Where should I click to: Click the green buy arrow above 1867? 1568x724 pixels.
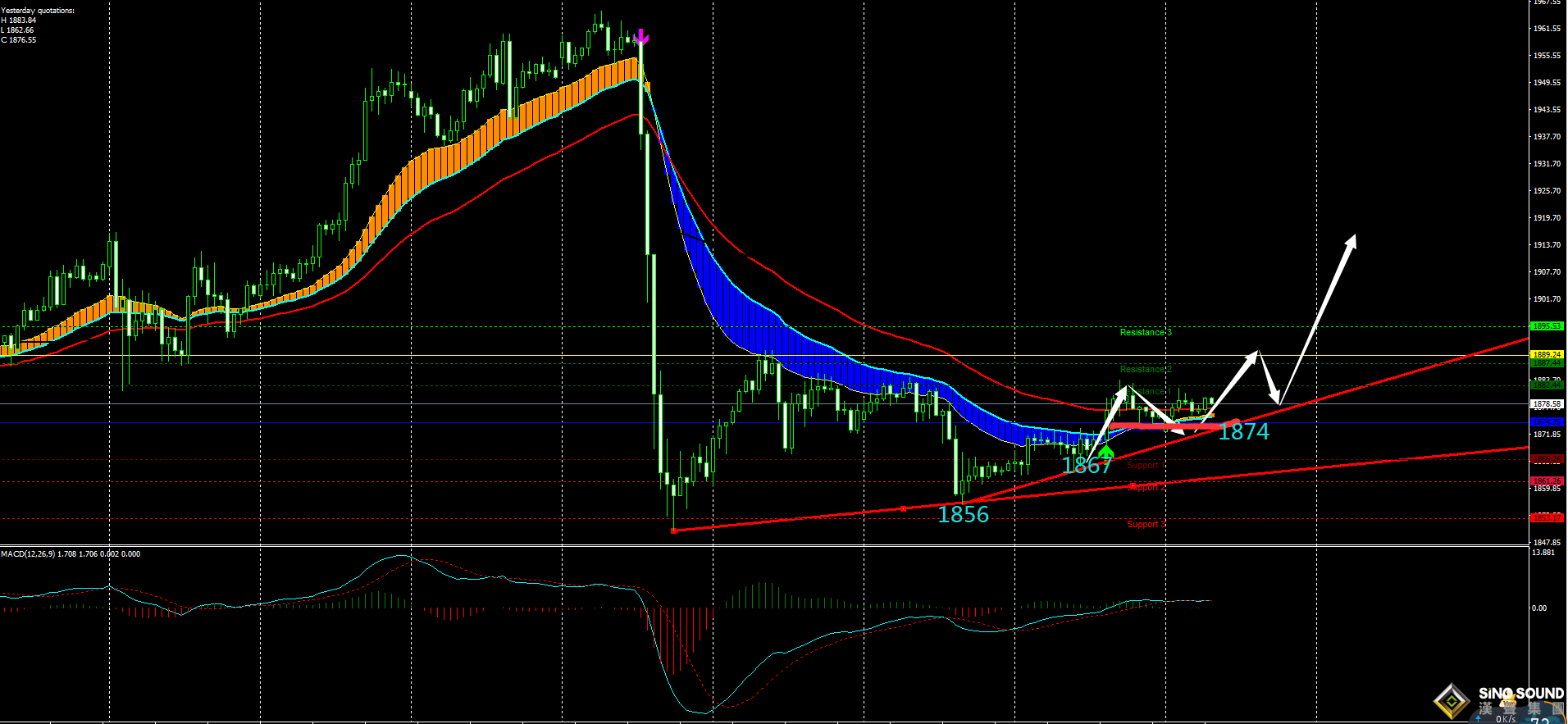(x=1106, y=450)
